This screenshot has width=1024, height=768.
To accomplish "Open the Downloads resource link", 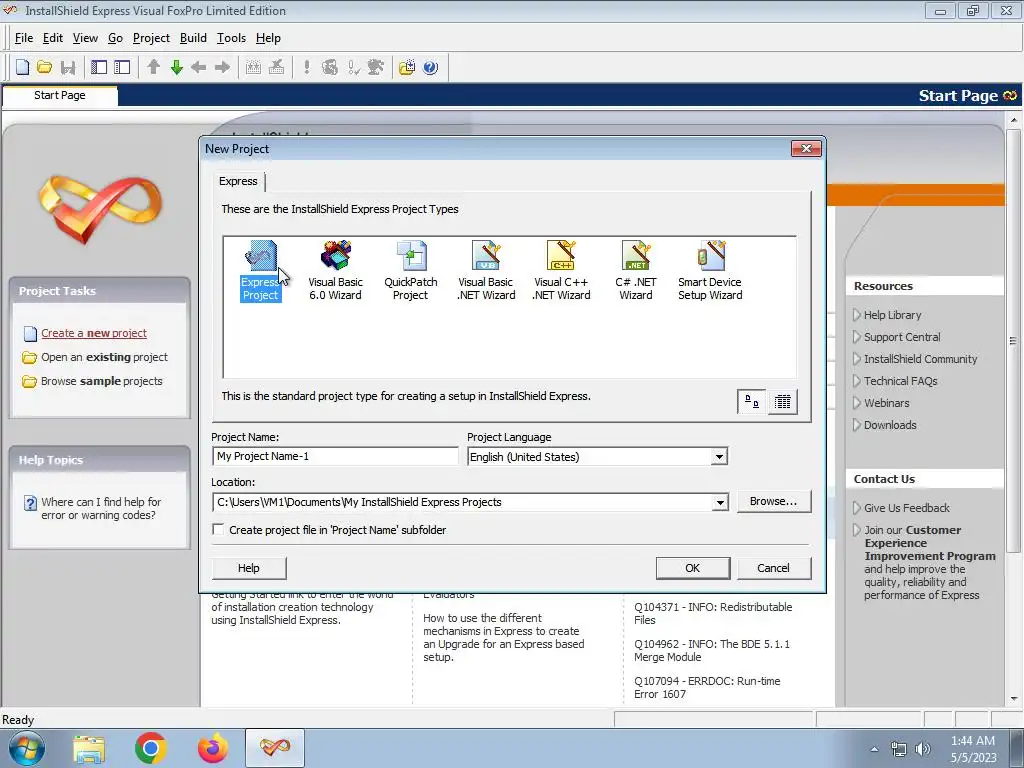I will tap(891, 425).
